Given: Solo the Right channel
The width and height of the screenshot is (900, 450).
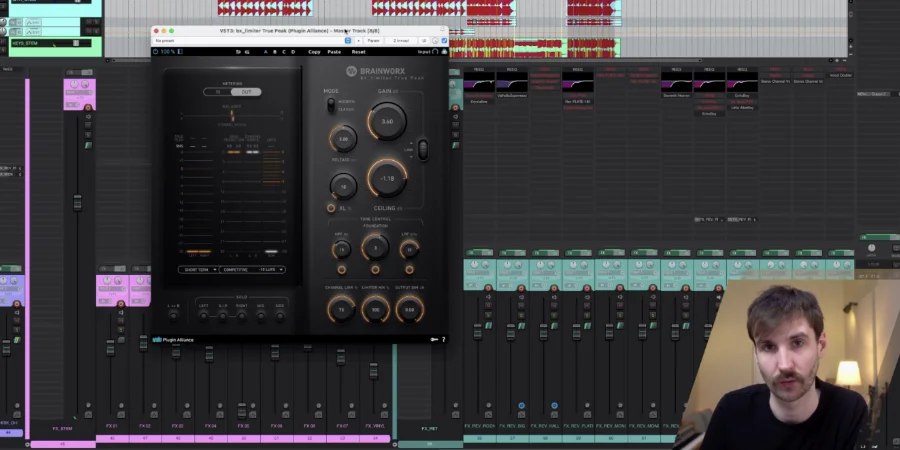Looking at the screenshot, I should click(242, 316).
